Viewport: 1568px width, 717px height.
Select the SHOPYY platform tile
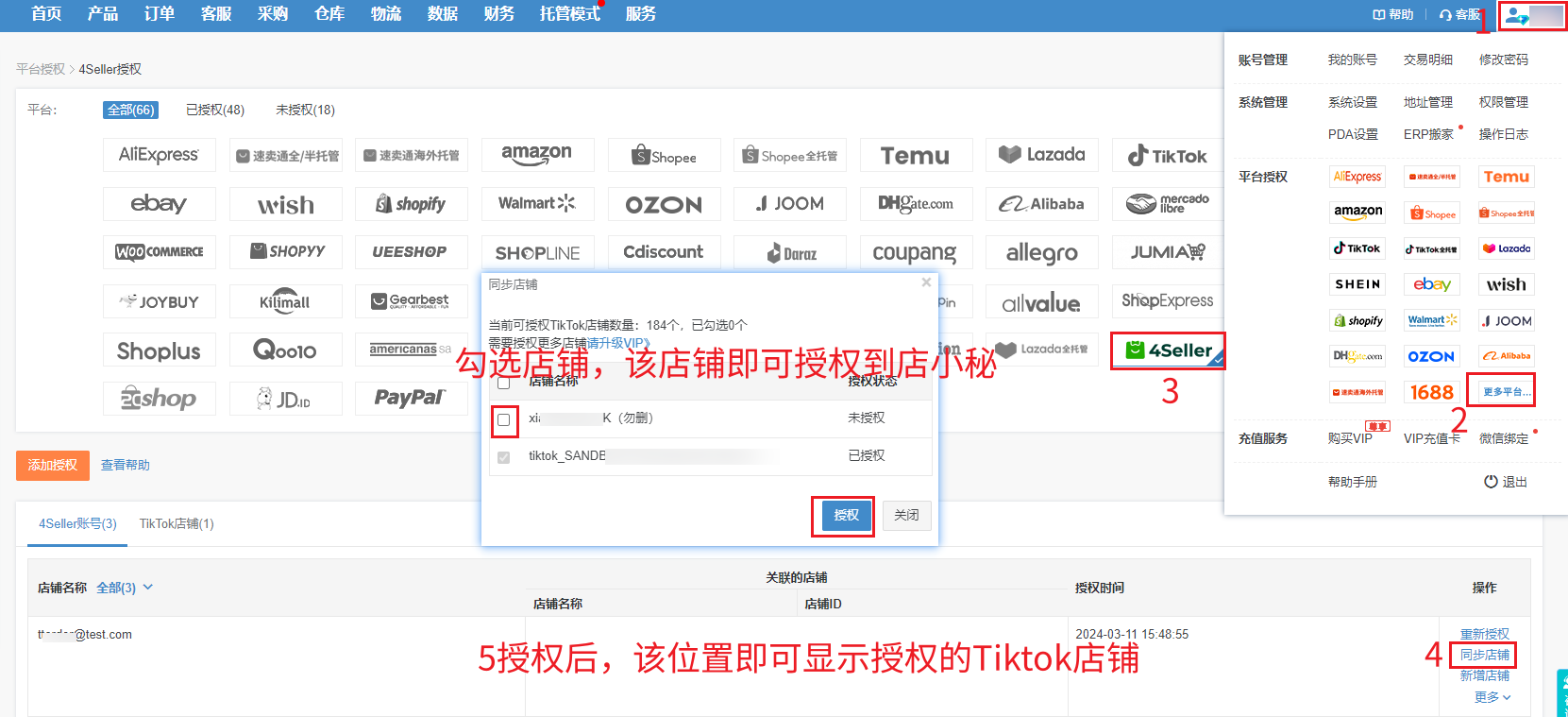pyautogui.click(x=285, y=252)
